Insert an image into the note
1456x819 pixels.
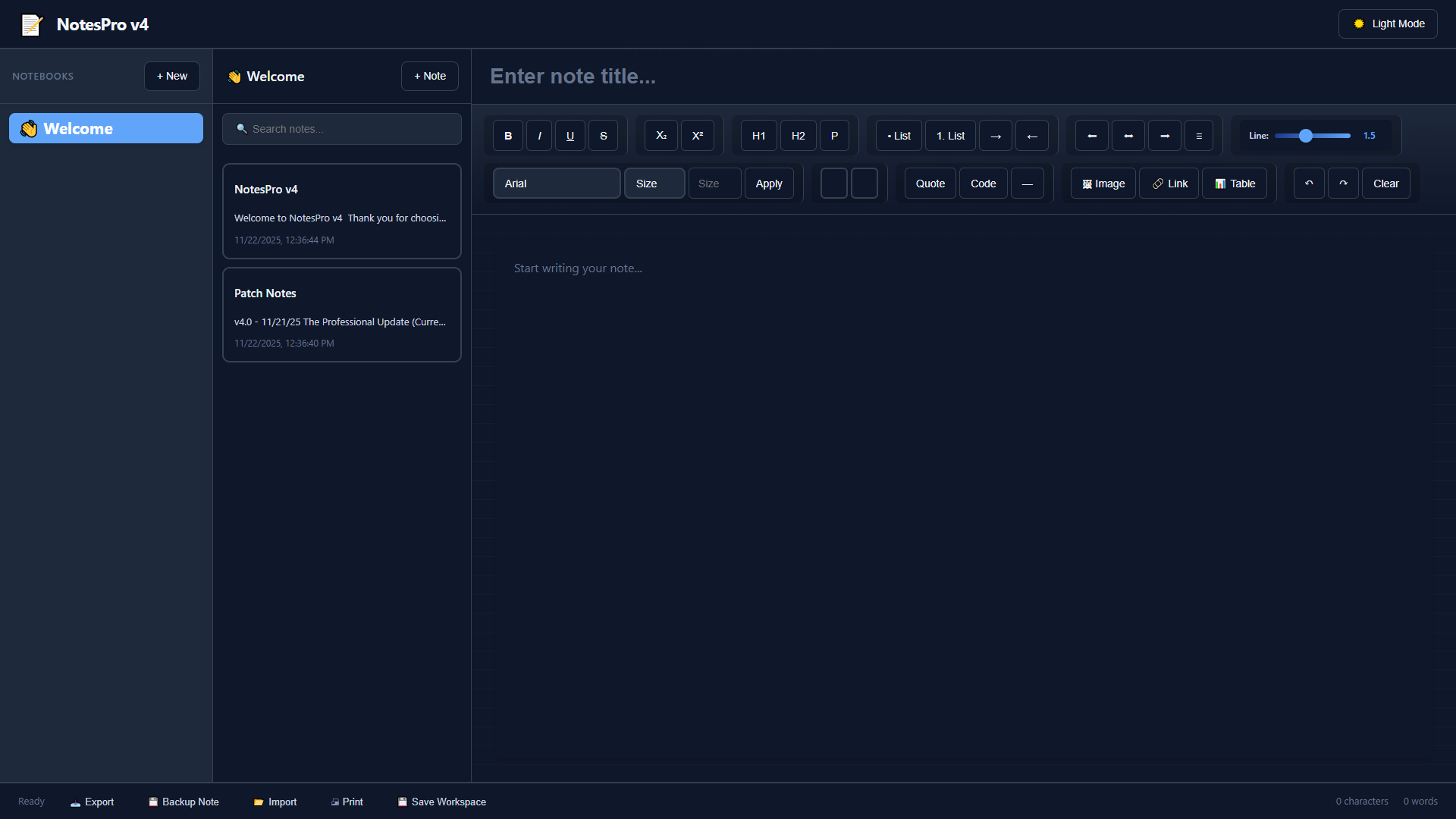[x=1102, y=183]
